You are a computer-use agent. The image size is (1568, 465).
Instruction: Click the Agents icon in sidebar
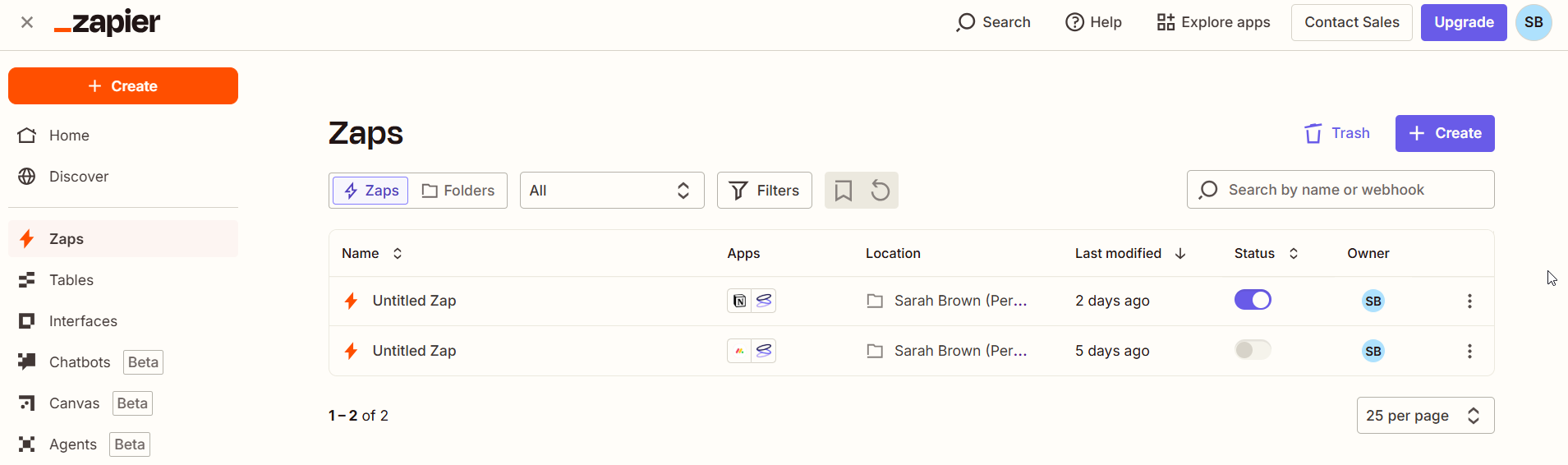(x=27, y=444)
